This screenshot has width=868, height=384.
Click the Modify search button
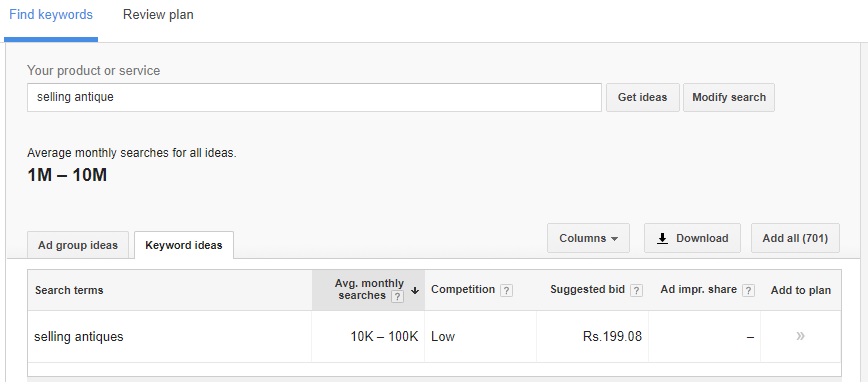point(728,97)
